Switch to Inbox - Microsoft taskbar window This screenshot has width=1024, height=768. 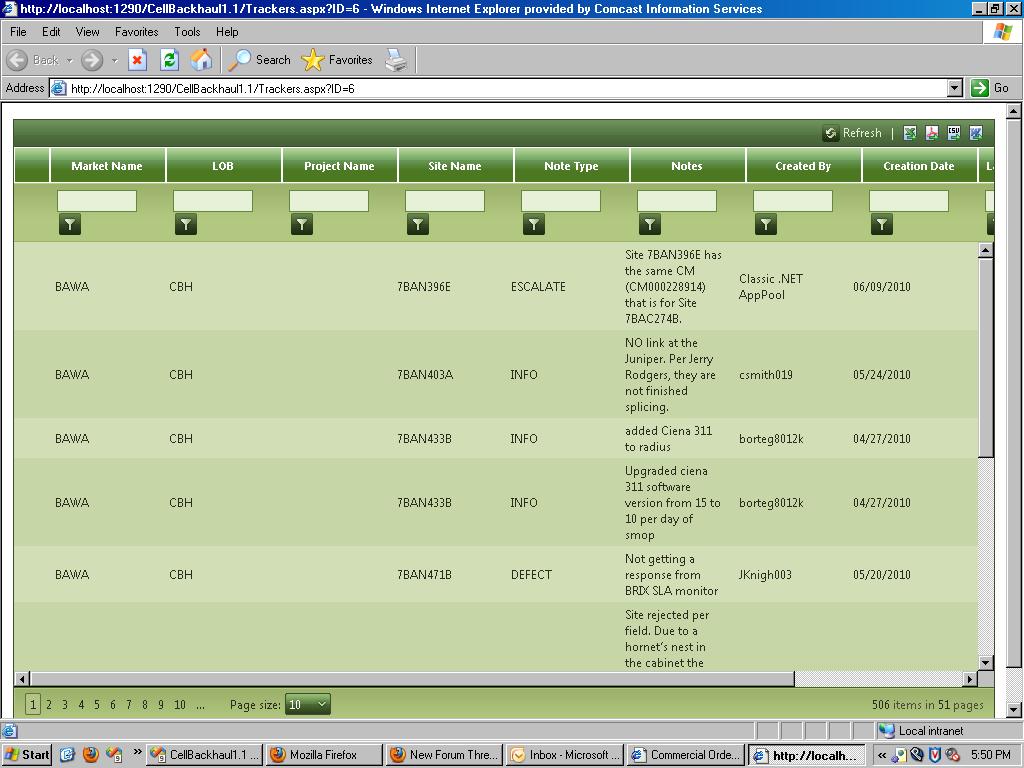coord(565,755)
